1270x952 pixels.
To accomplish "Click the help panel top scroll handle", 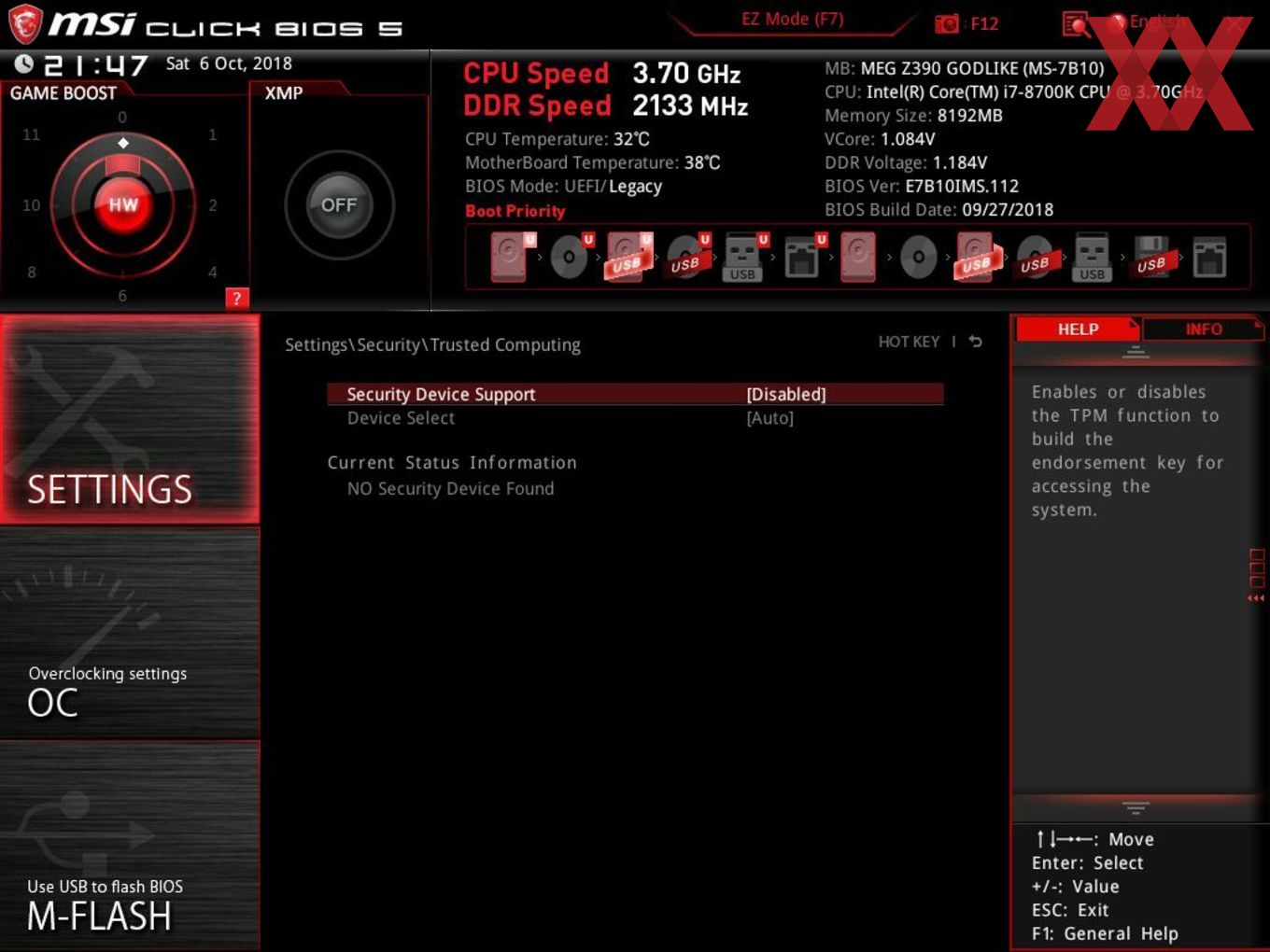I will pos(1136,352).
